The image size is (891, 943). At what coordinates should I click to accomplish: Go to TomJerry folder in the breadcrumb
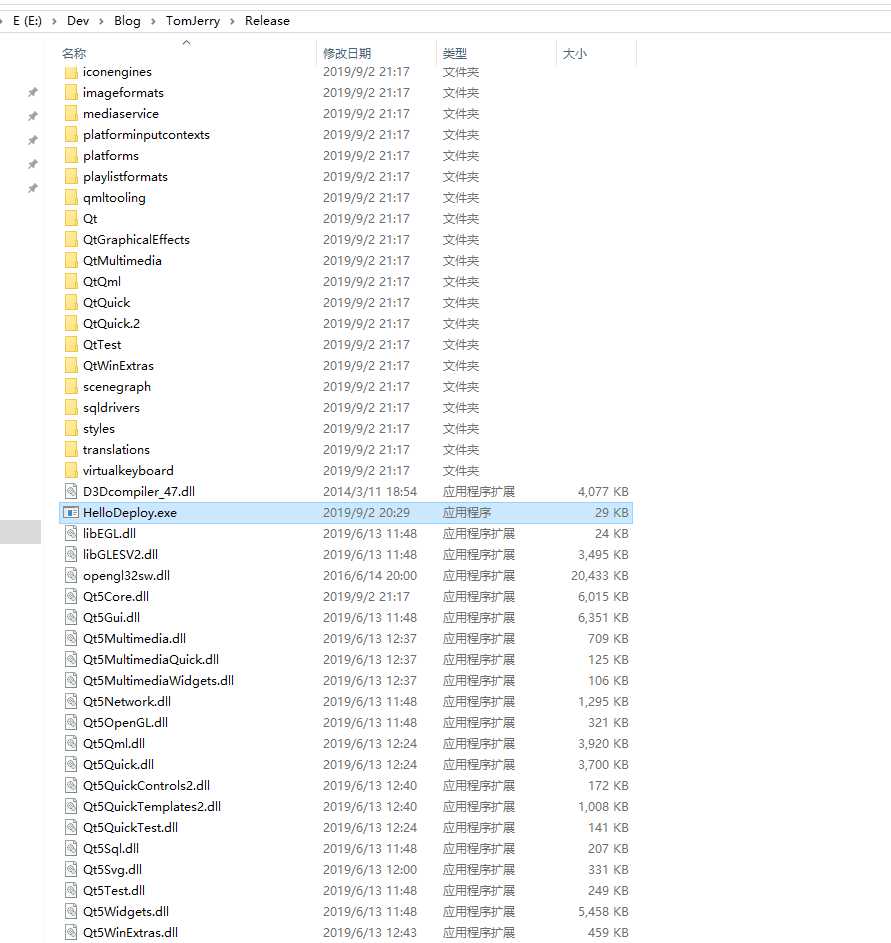(193, 21)
